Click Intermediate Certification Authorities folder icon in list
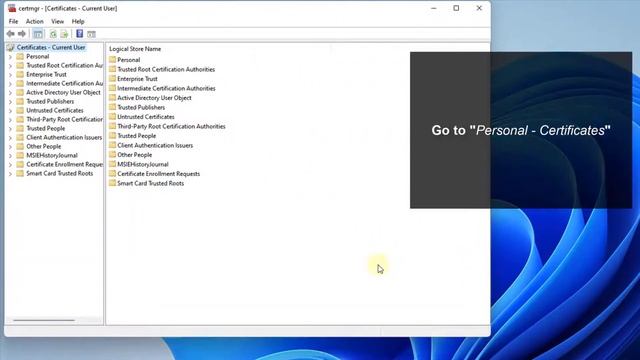 pyautogui.click(x=113, y=88)
